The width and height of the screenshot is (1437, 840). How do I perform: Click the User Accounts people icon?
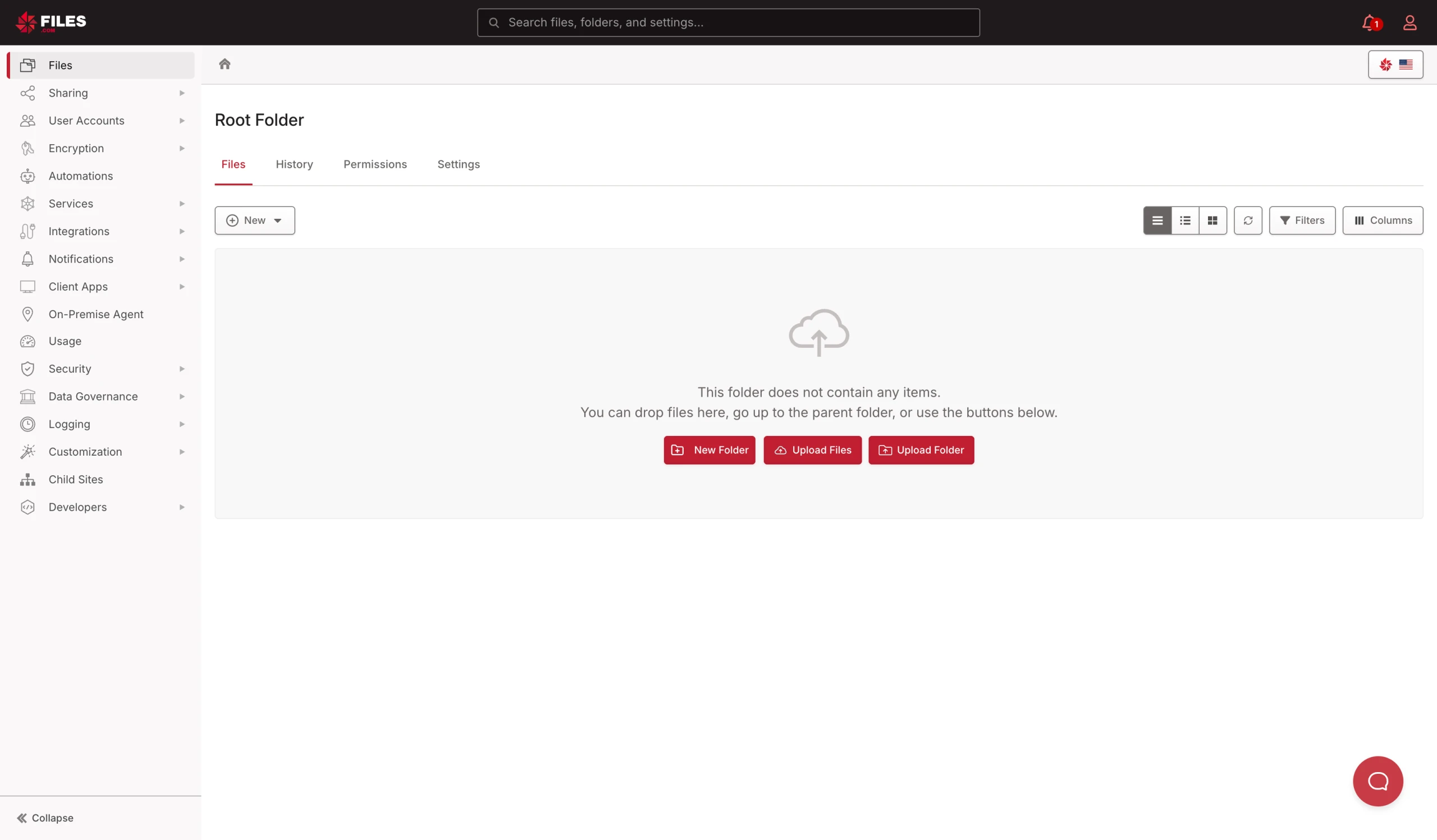click(x=28, y=120)
